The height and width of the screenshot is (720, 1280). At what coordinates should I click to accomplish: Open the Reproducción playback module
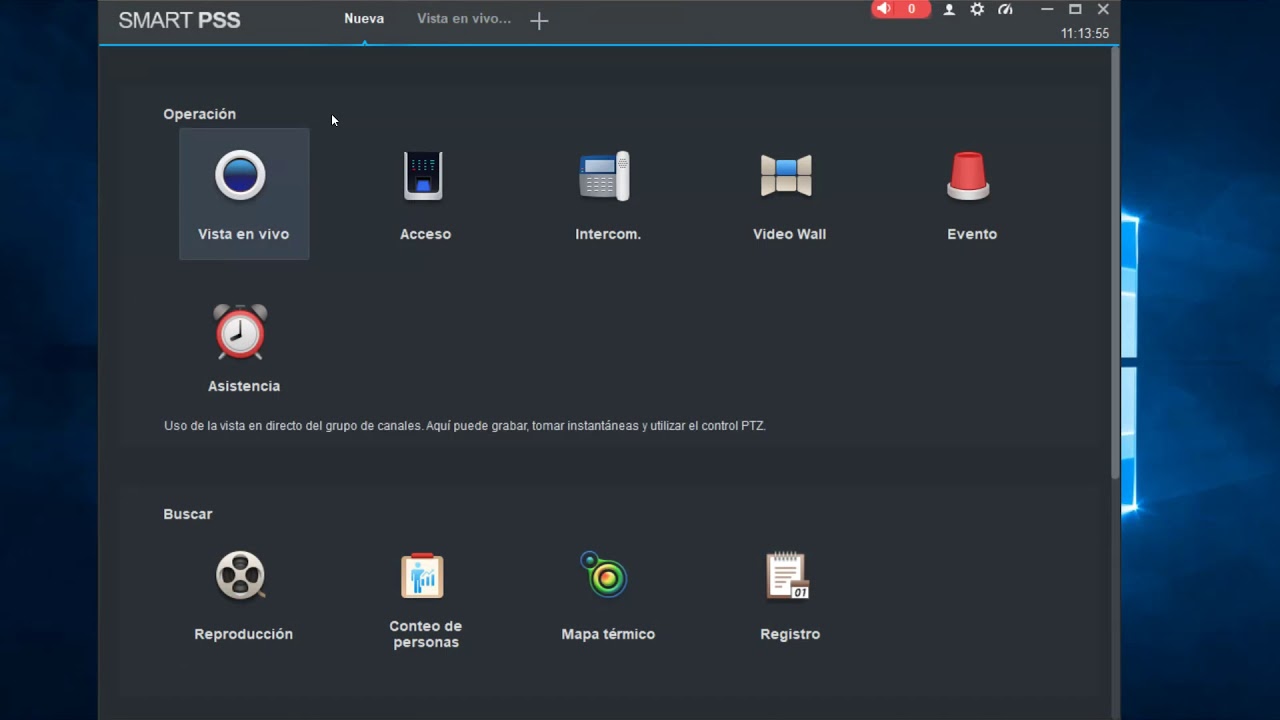point(244,596)
